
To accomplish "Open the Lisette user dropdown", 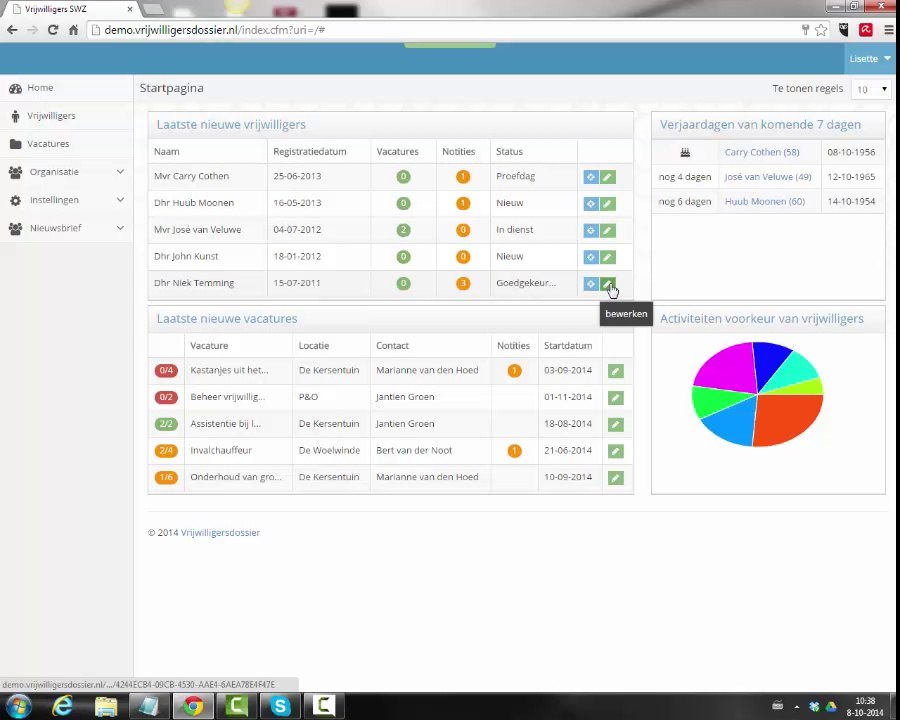I will 870,59.
